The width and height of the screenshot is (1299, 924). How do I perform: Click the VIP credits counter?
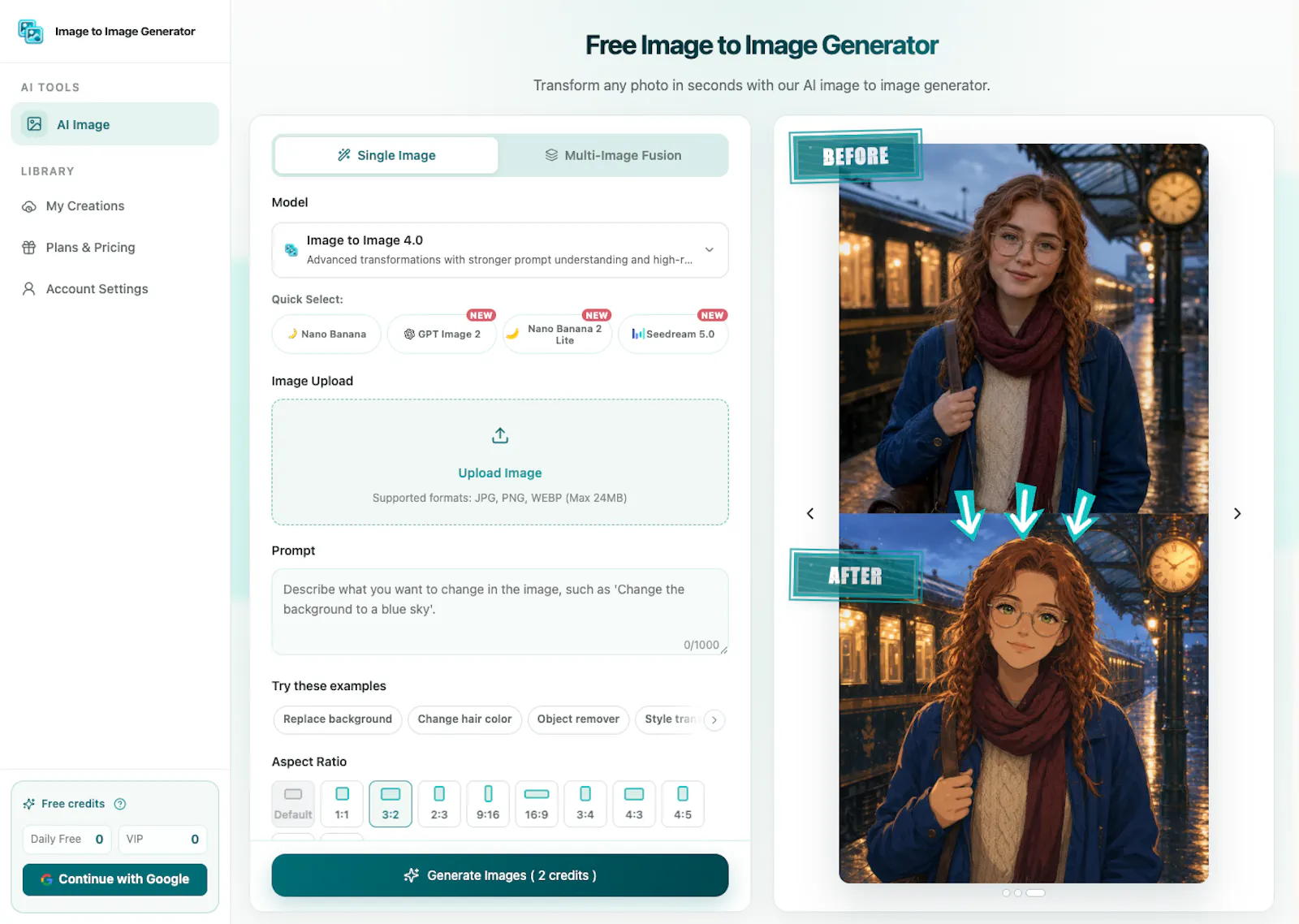[x=162, y=840]
